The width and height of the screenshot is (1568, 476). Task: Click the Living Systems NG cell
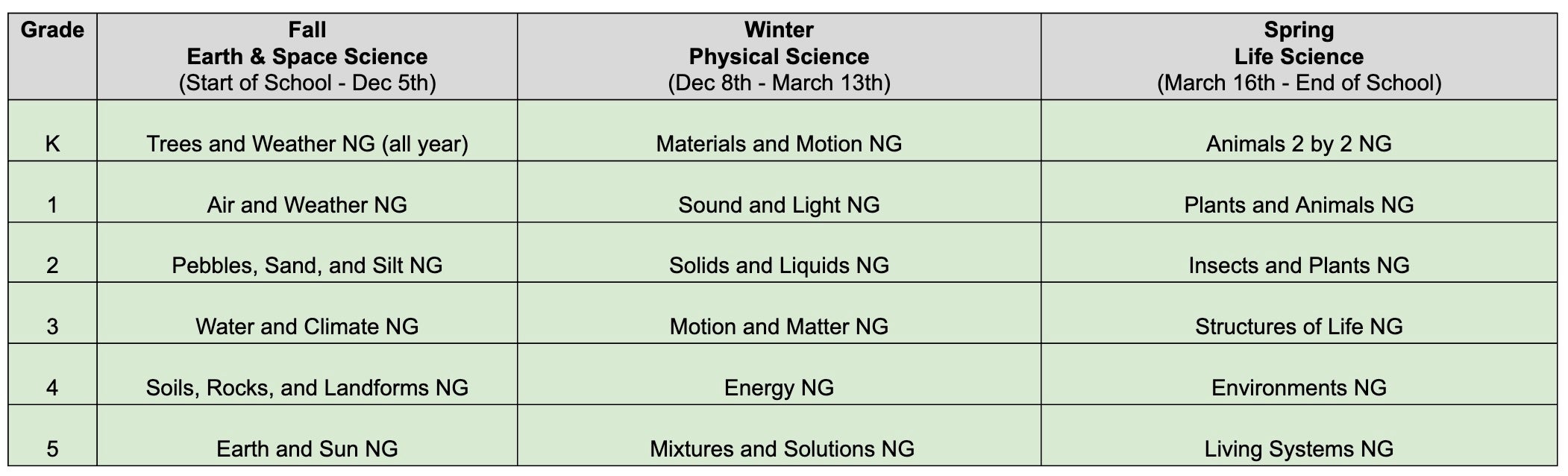1299,448
